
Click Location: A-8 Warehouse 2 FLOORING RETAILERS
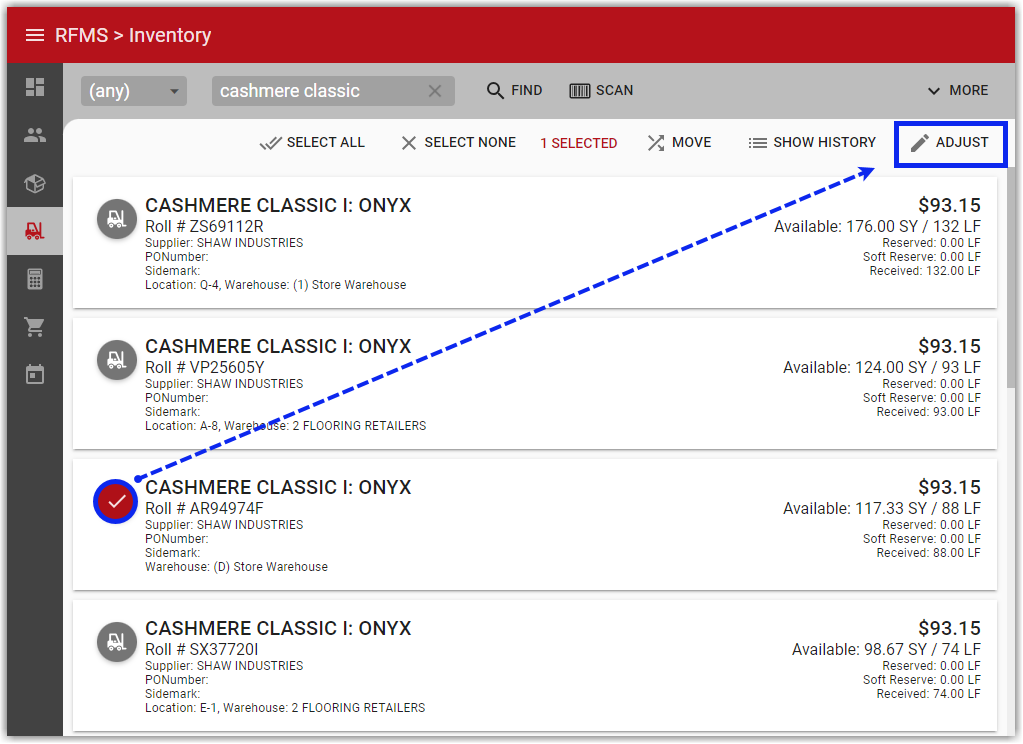(286, 426)
